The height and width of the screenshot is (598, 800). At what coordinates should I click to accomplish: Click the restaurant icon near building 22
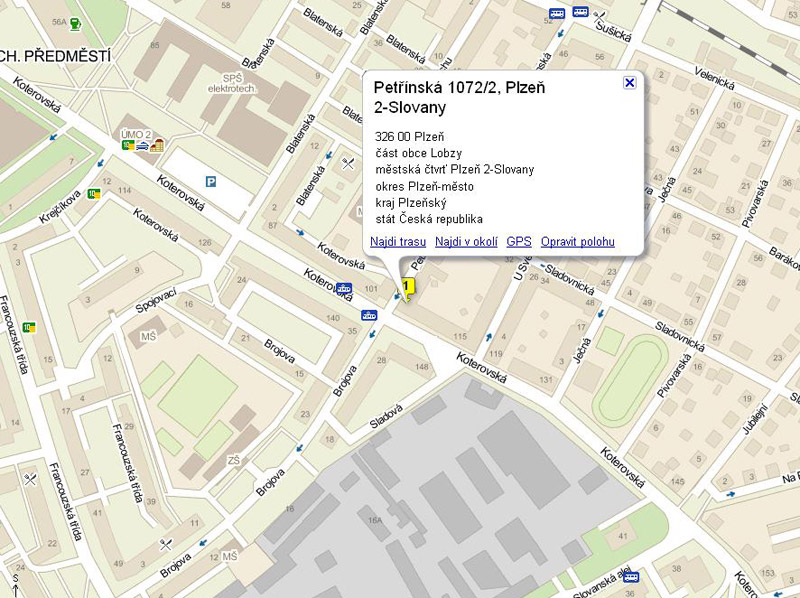point(30,478)
